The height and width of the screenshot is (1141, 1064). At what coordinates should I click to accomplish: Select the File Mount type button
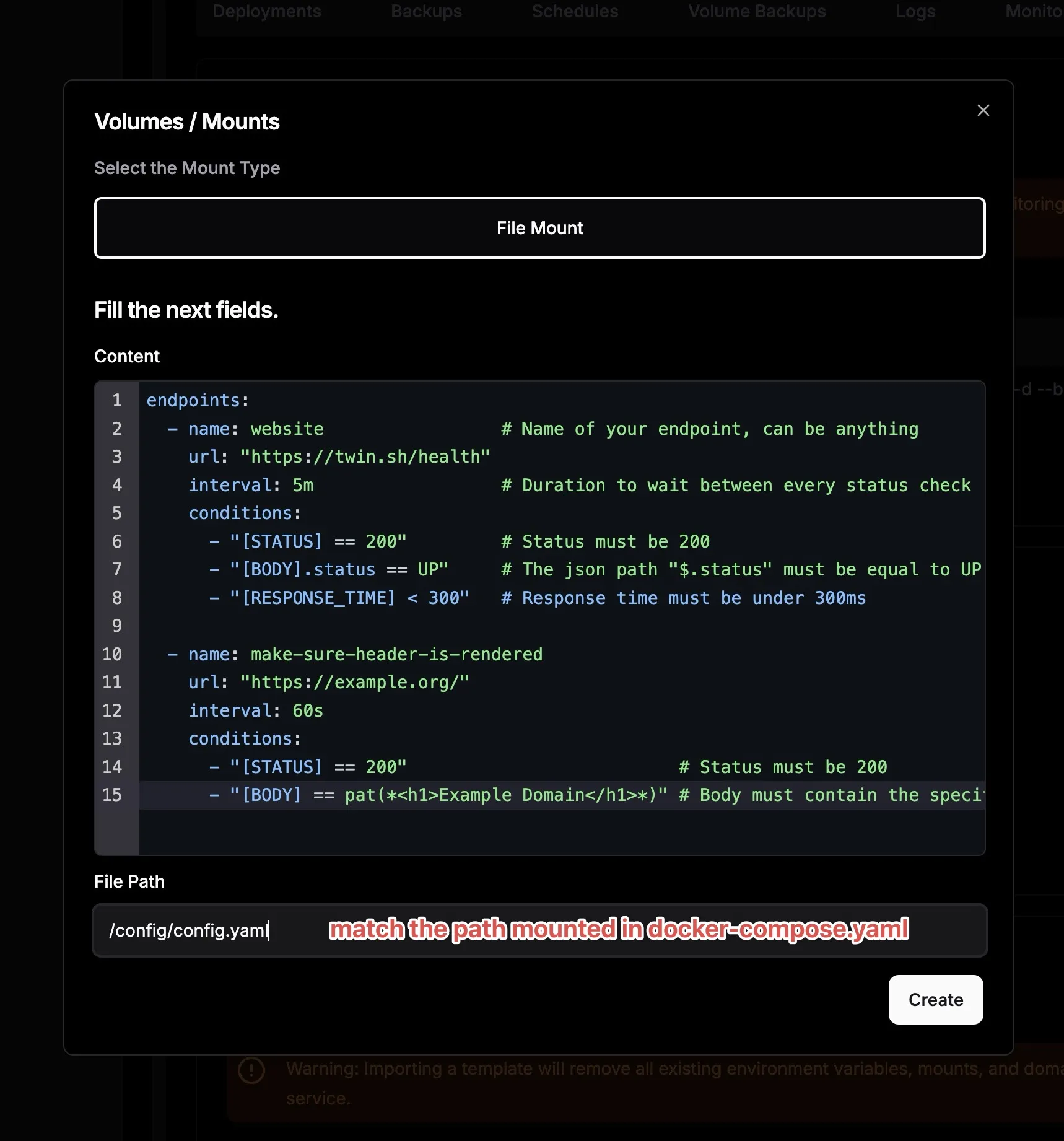(539, 228)
